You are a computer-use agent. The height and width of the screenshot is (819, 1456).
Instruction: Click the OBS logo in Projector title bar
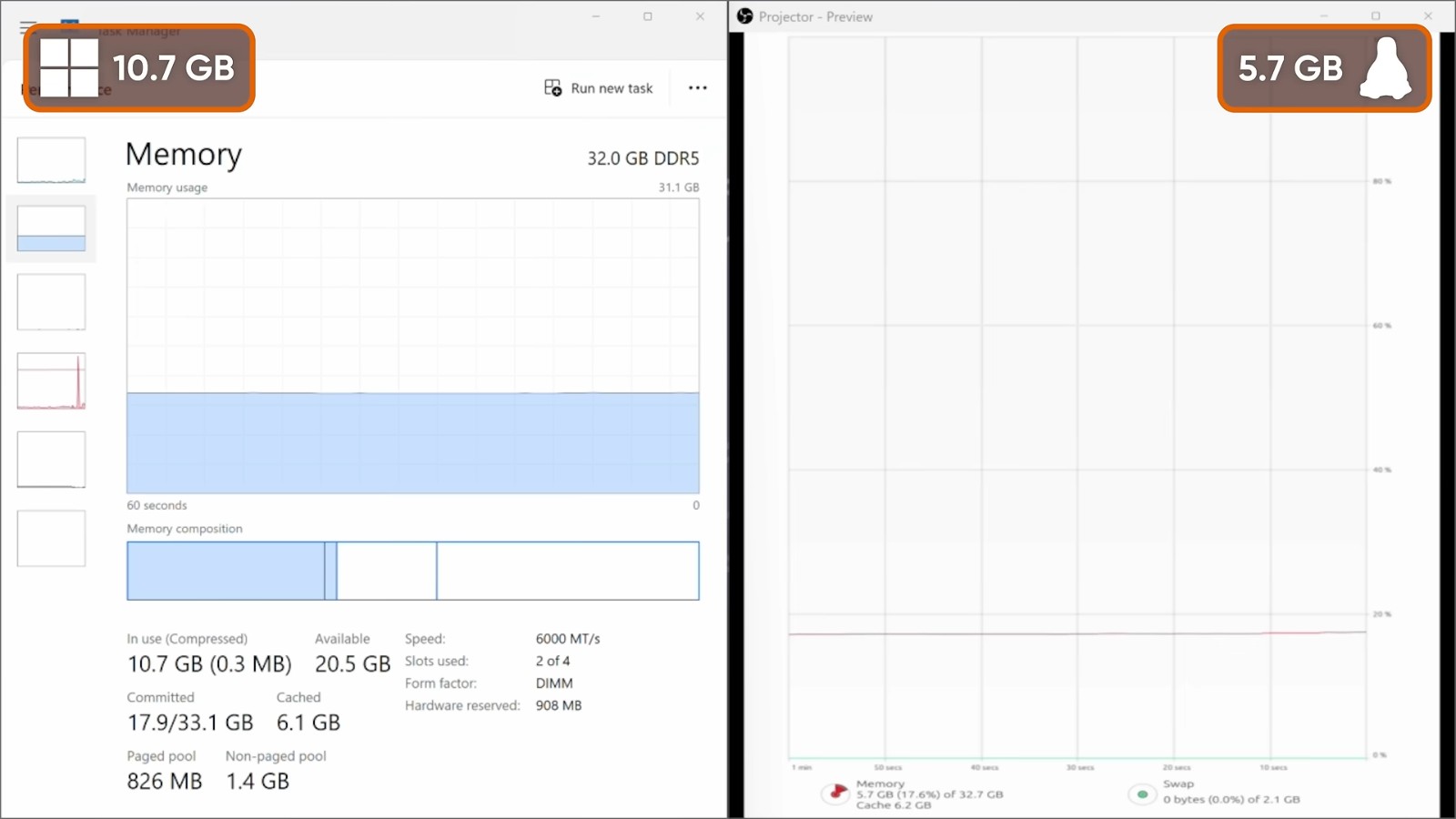click(745, 16)
